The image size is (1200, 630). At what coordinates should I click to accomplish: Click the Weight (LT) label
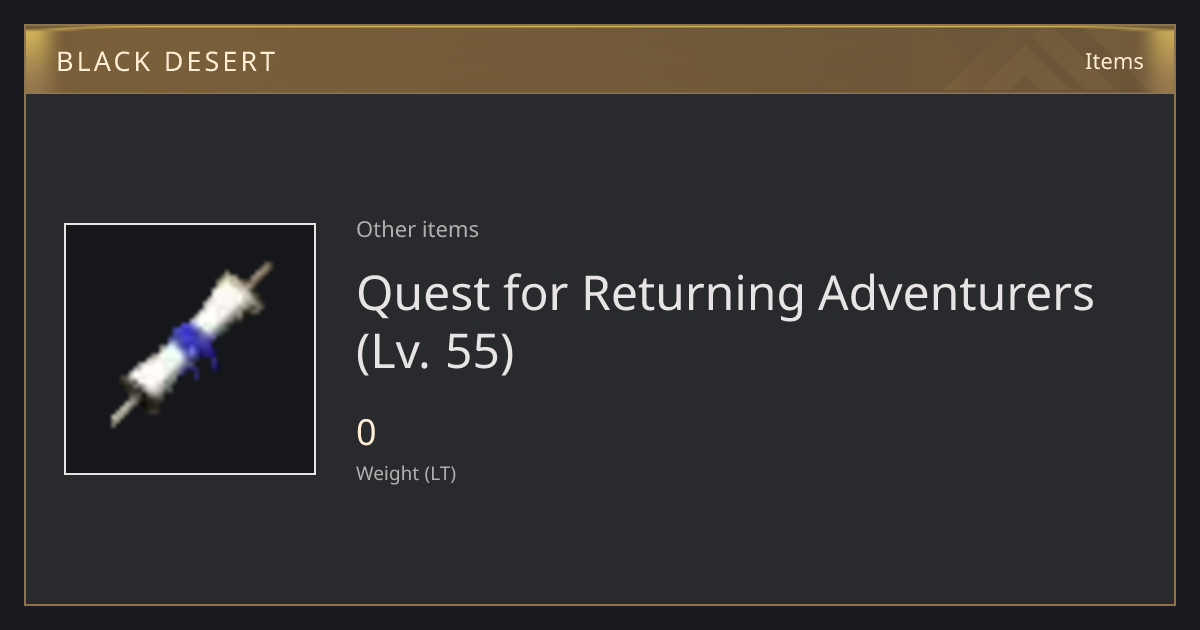pos(406,474)
